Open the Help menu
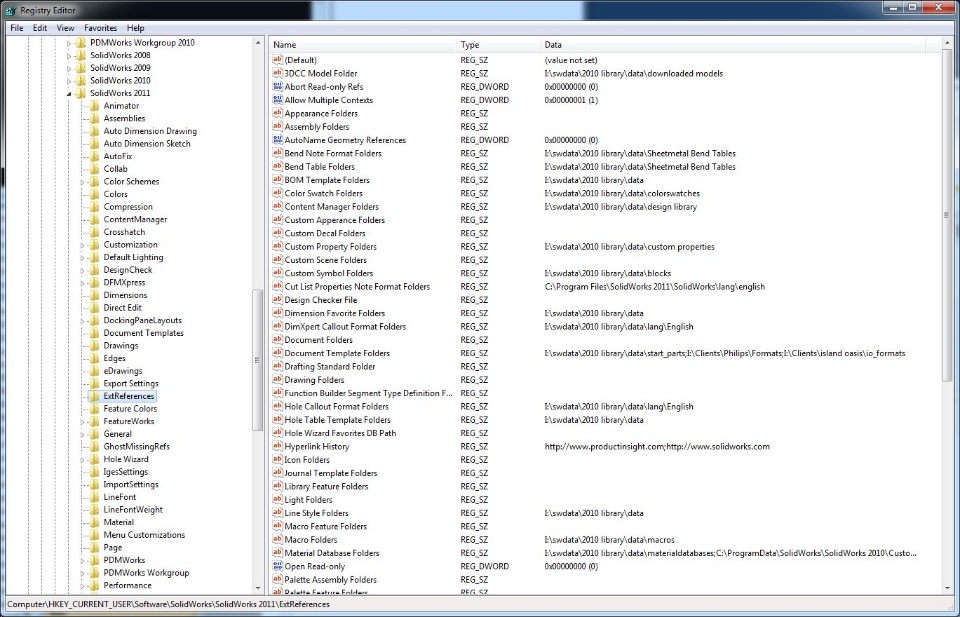The height and width of the screenshot is (617, 960). [135, 28]
